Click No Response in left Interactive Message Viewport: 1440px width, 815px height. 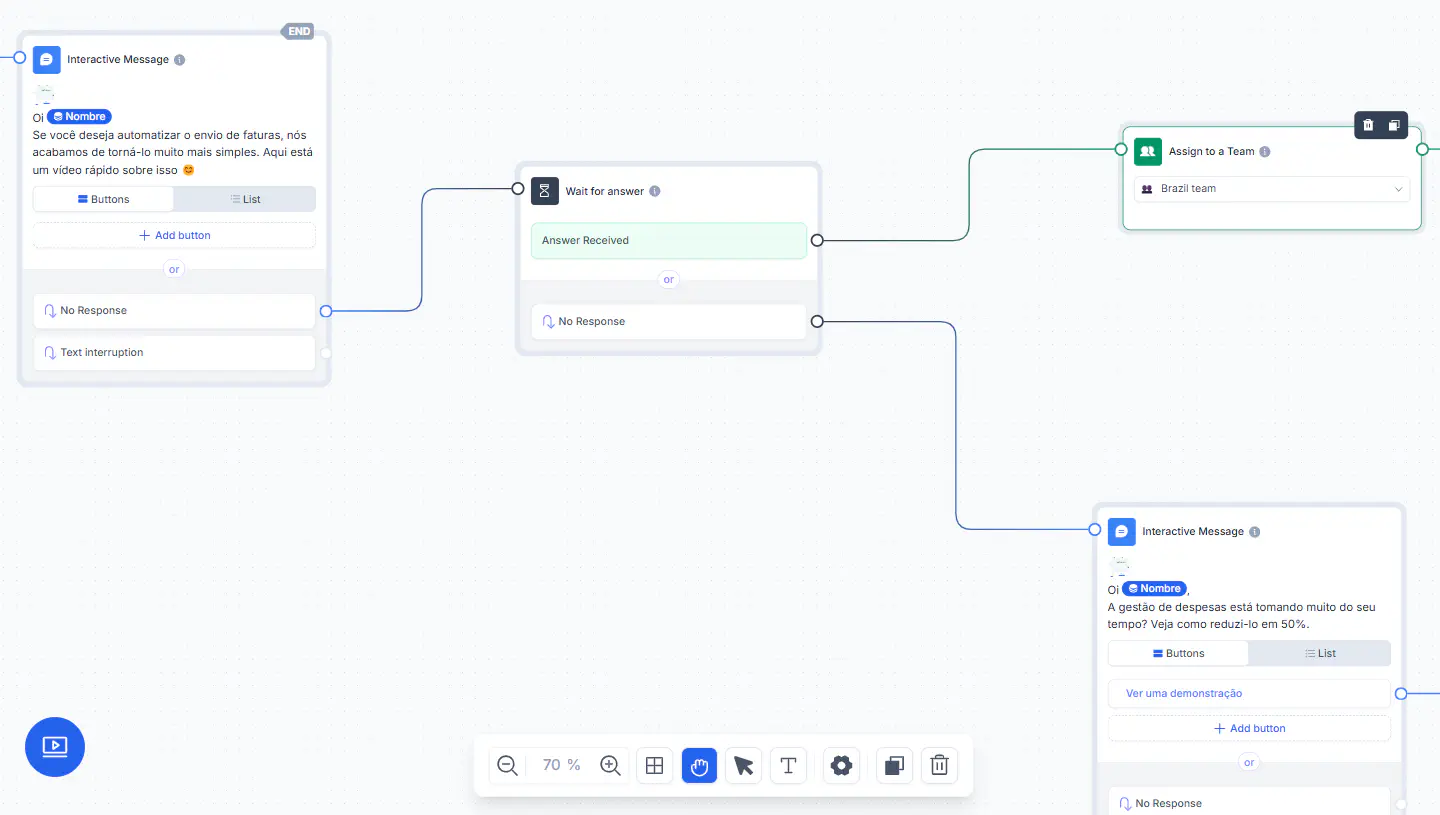pos(174,310)
